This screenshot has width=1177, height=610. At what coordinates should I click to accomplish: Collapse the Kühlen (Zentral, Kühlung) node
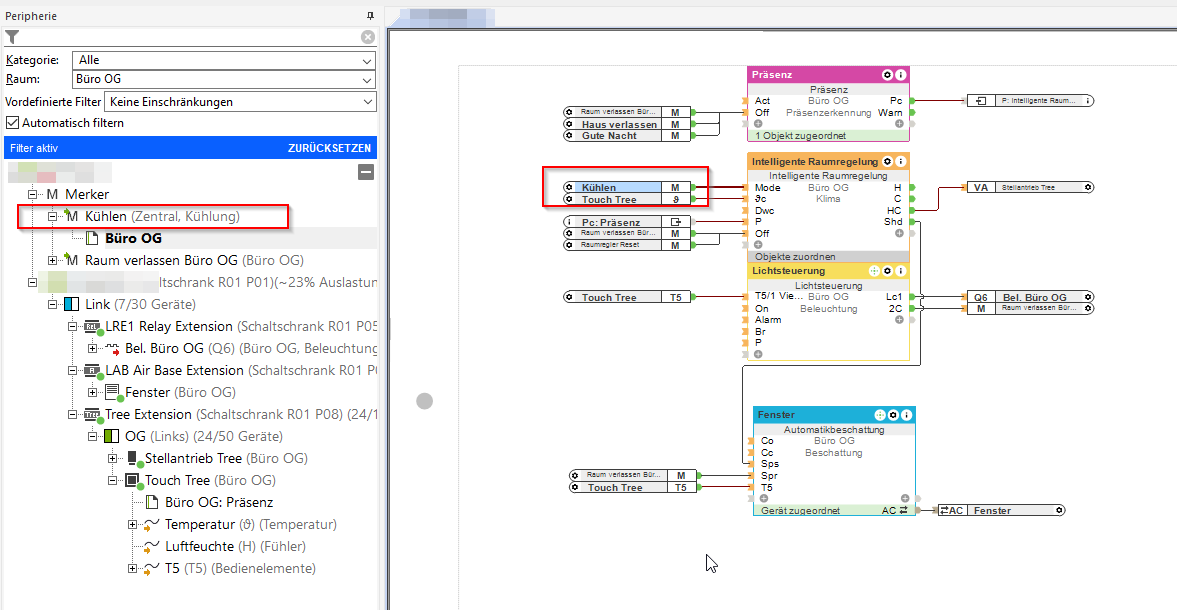click(x=53, y=216)
